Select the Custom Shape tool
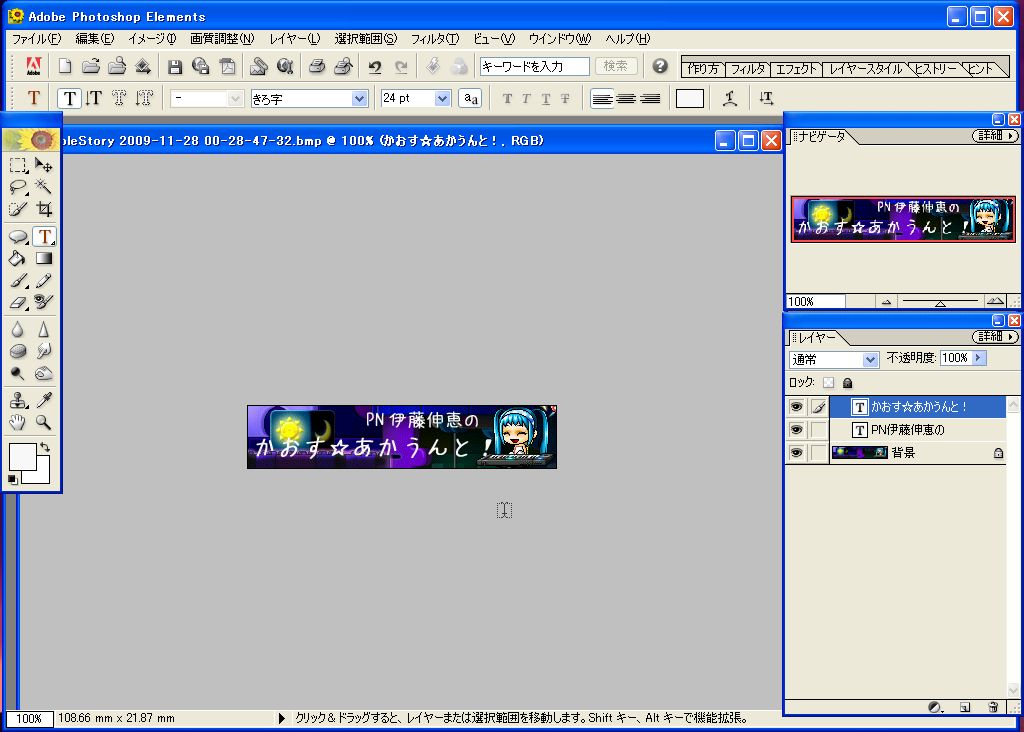The image size is (1024, 732). point(18,236)
